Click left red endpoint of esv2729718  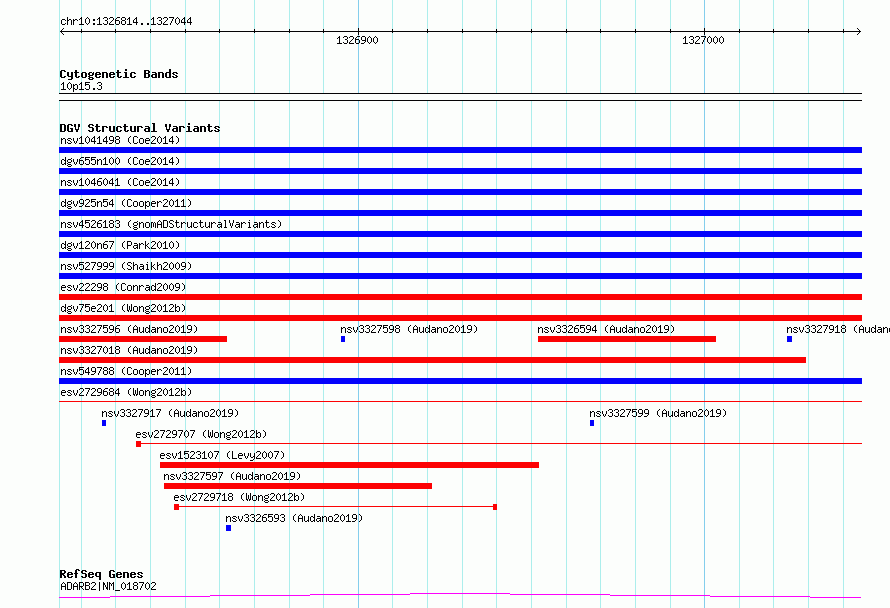[177, 507]
